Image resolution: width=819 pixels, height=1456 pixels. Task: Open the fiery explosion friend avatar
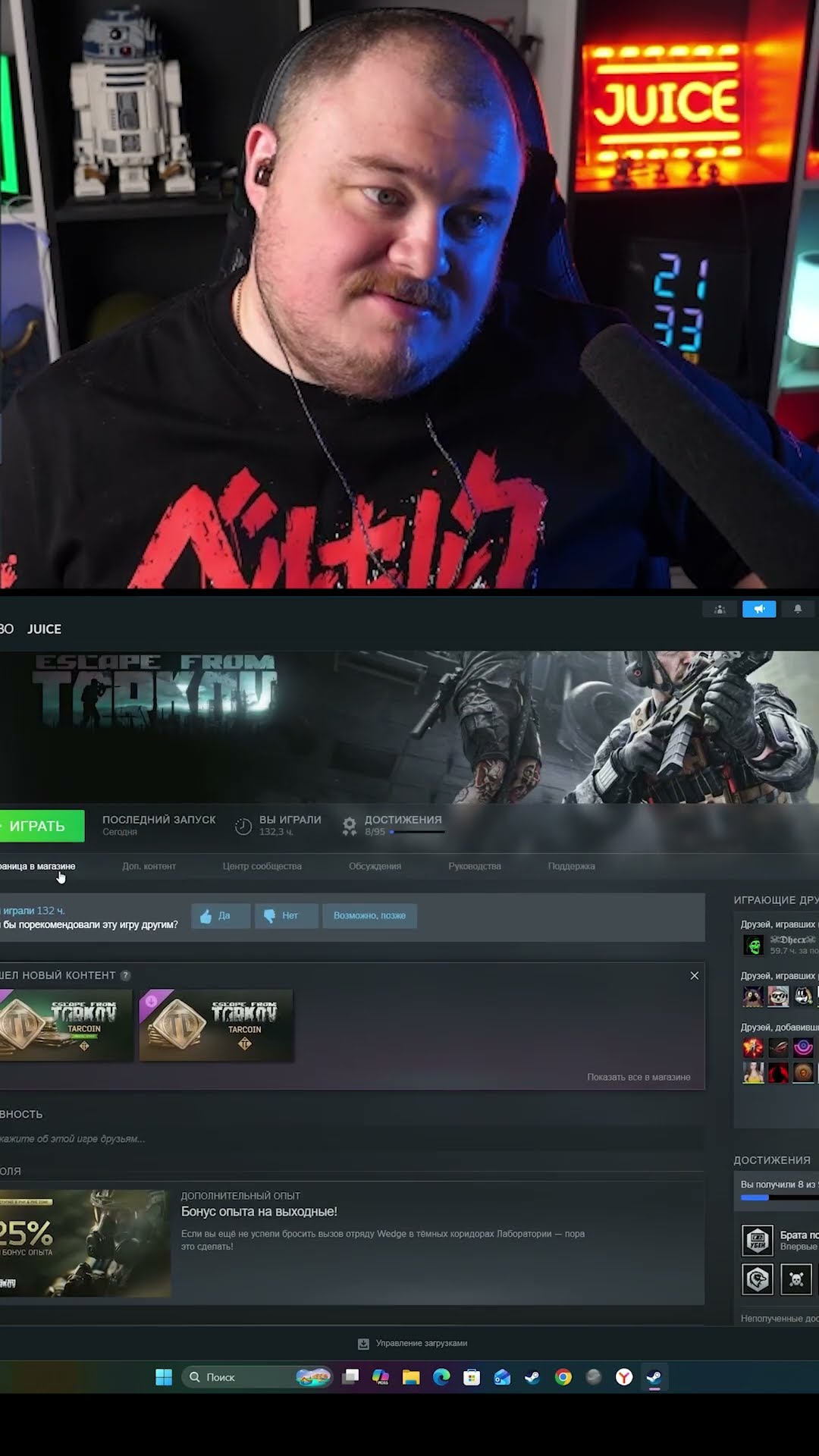click(753, 1047)
